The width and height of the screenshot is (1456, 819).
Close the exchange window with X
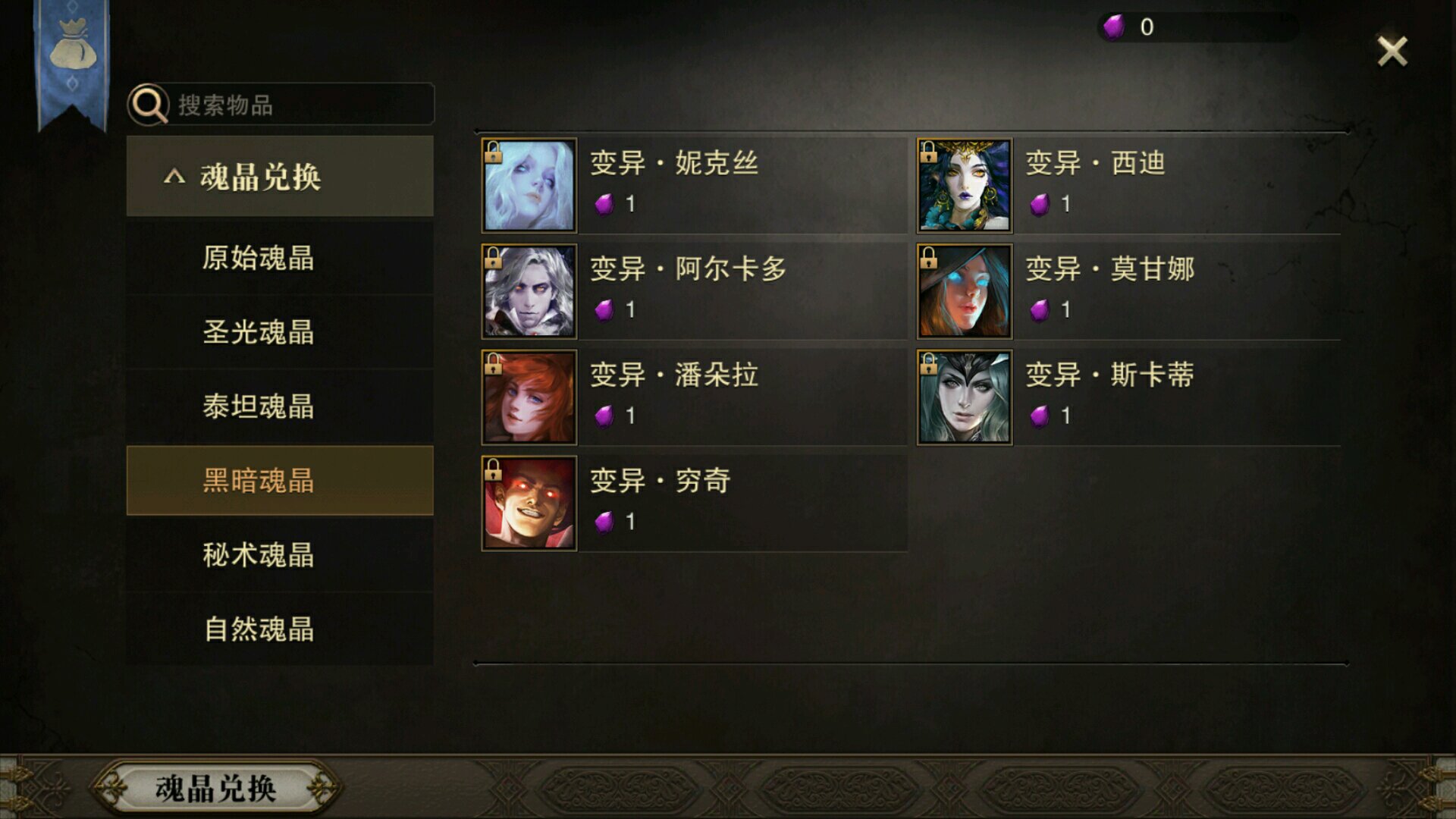1392,52
